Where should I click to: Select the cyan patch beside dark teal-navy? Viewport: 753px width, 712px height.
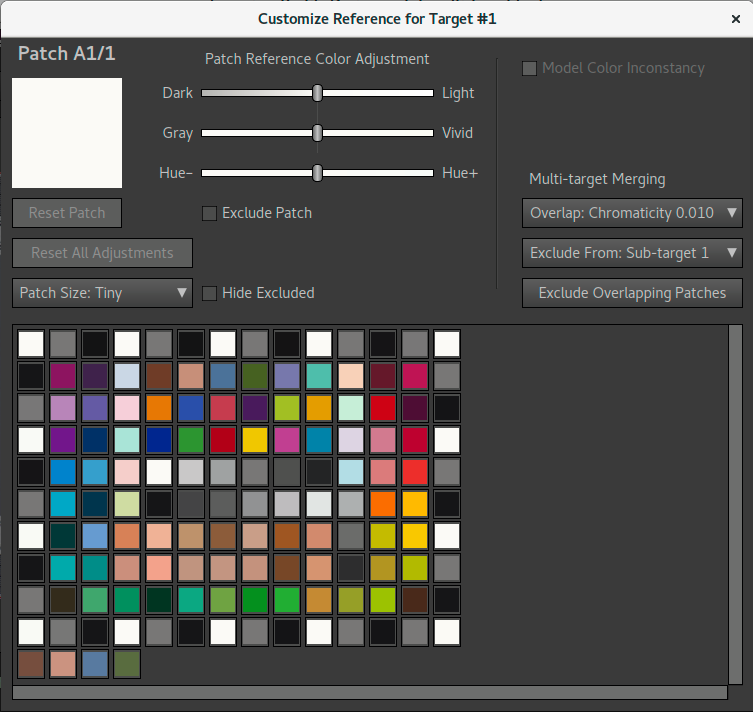click(63, 504)
